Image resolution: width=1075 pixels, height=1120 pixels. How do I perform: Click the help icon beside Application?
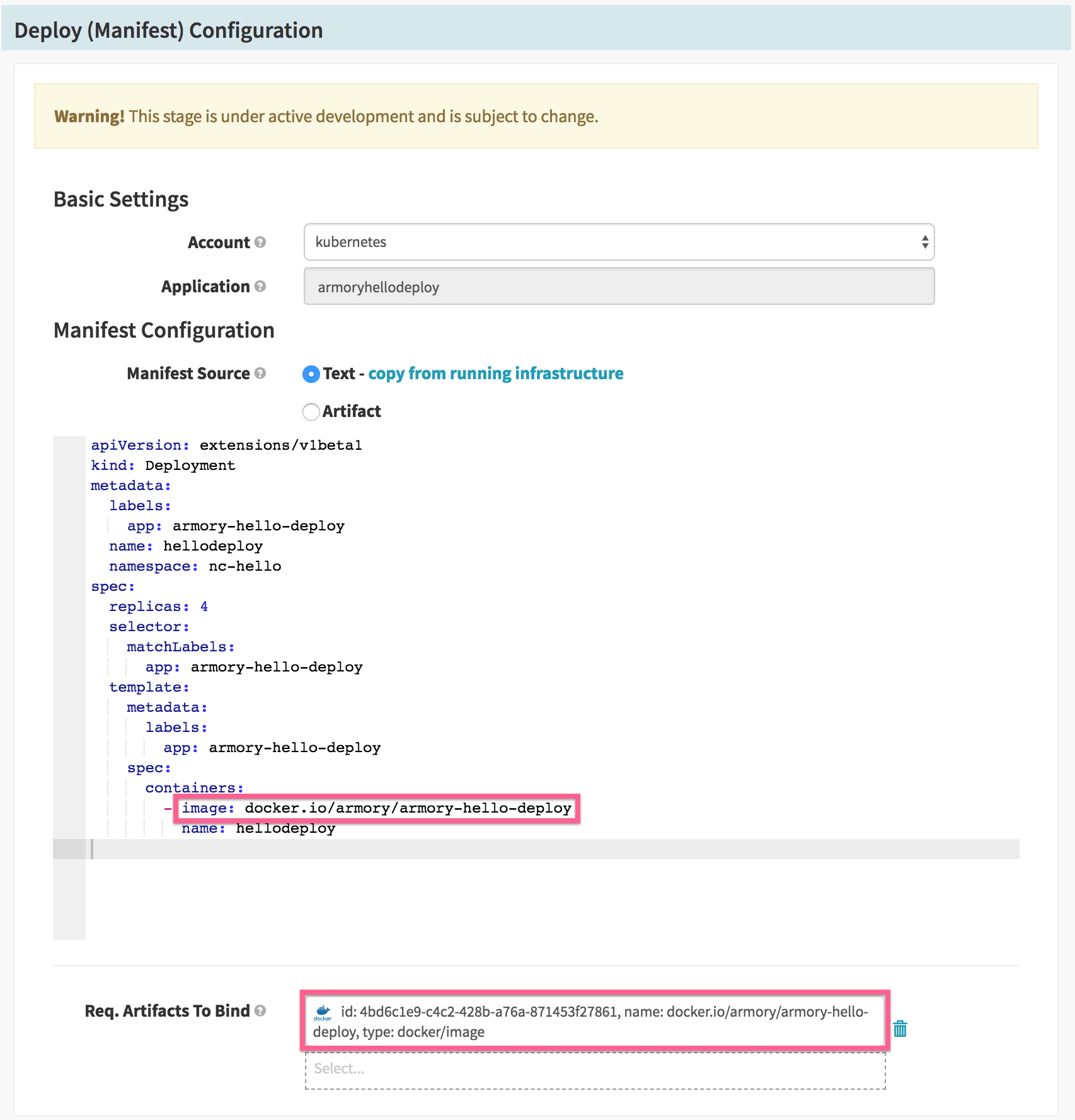[260, 286]
